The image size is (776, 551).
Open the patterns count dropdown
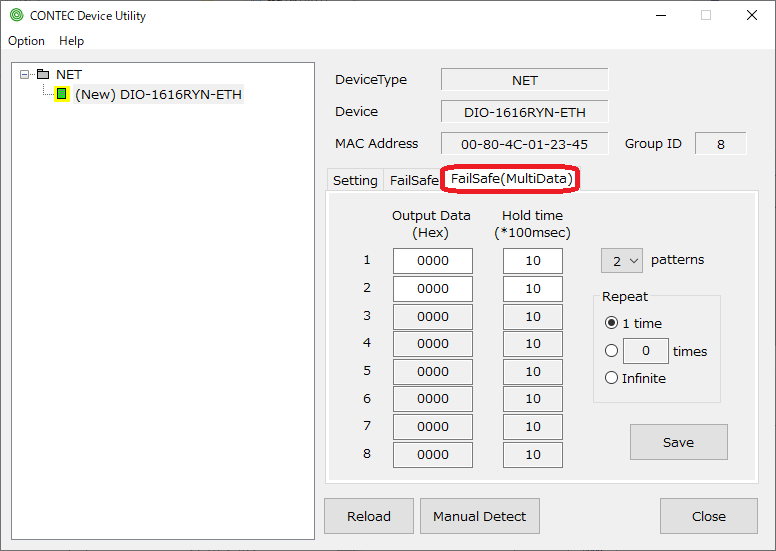pyautogui.click(x=621, y=260)
